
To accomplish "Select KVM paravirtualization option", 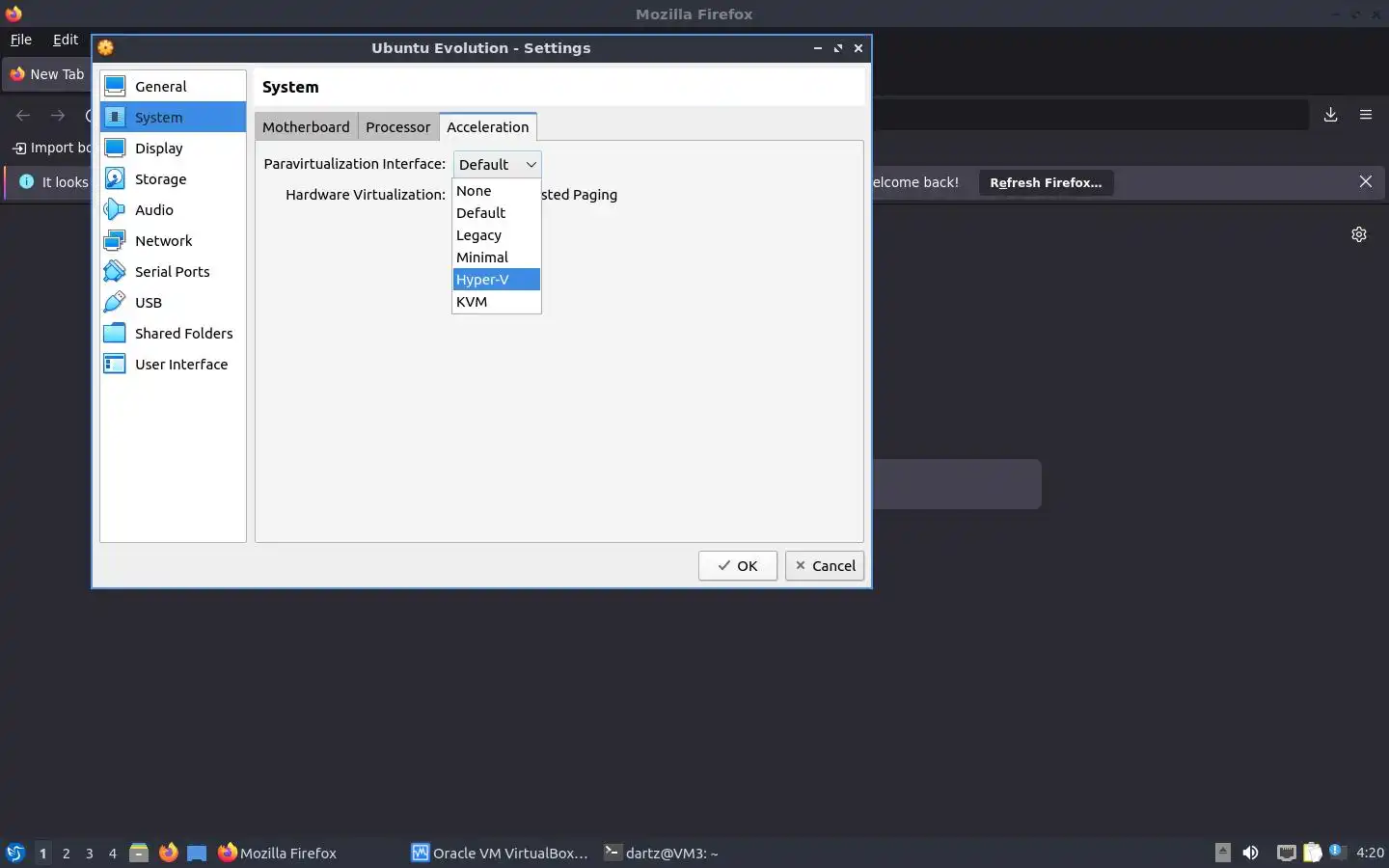I will [x=496, y=302].
